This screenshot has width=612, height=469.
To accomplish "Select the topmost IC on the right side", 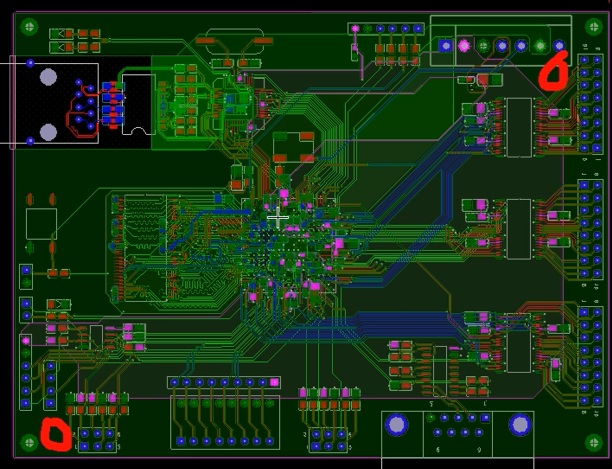I will 518,127.
